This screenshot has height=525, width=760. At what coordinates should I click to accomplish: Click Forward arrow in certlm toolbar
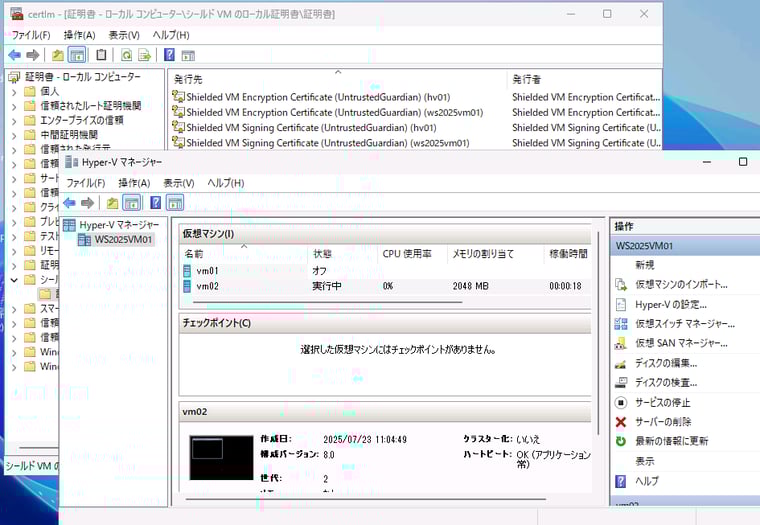tap(32, 55)
